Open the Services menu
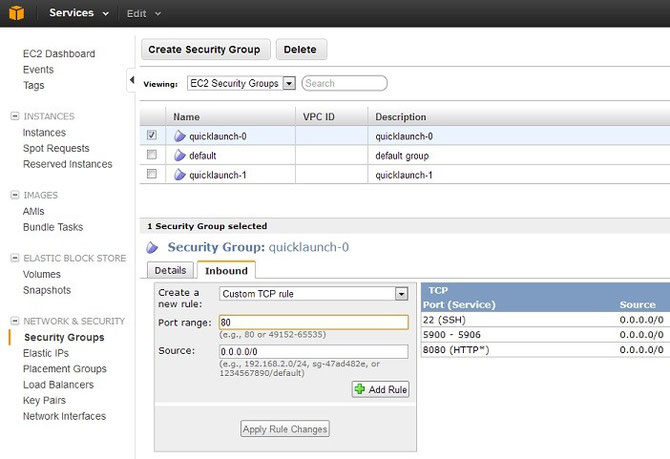The image size is (670, 459). pos(79,13)
